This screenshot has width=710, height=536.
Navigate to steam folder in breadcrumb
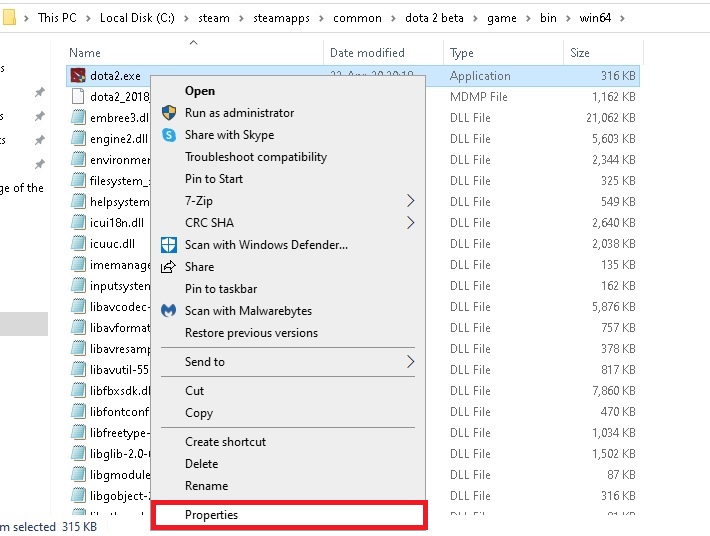pyautogui.click(x=214, y=18)
